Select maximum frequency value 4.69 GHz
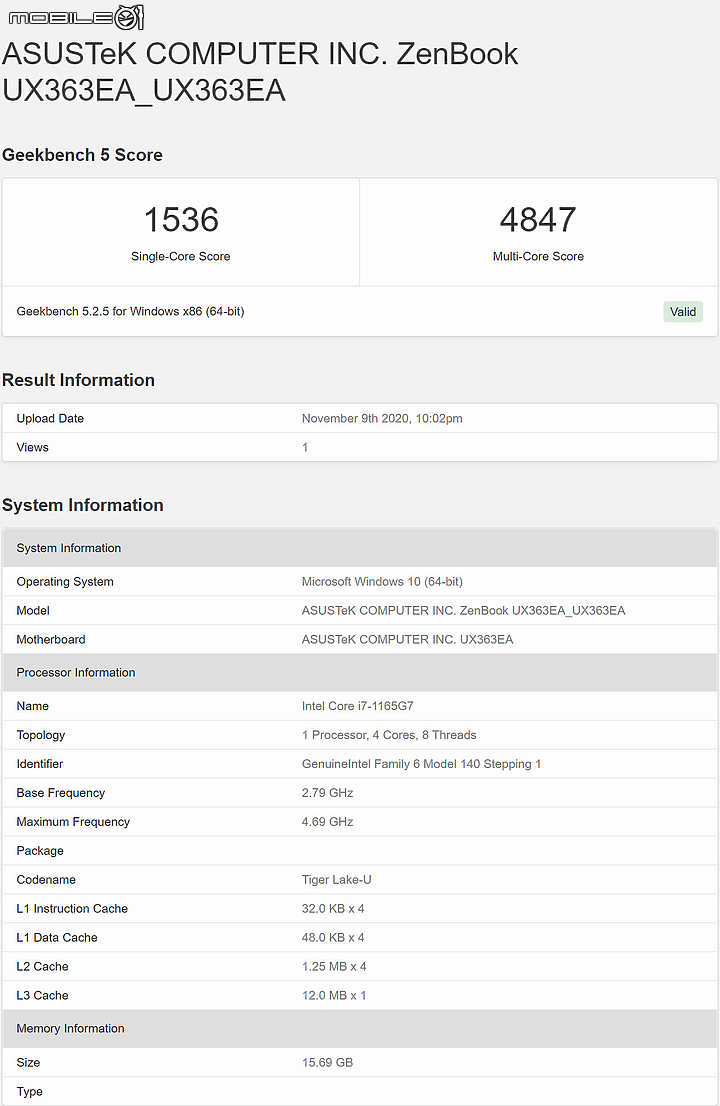This screenshot has height=1106, width=720. 327,822
